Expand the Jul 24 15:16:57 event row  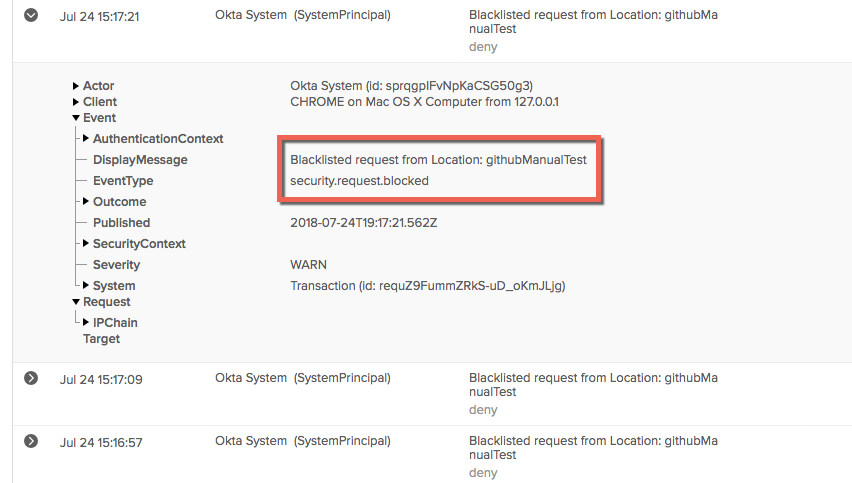point(31,441)
